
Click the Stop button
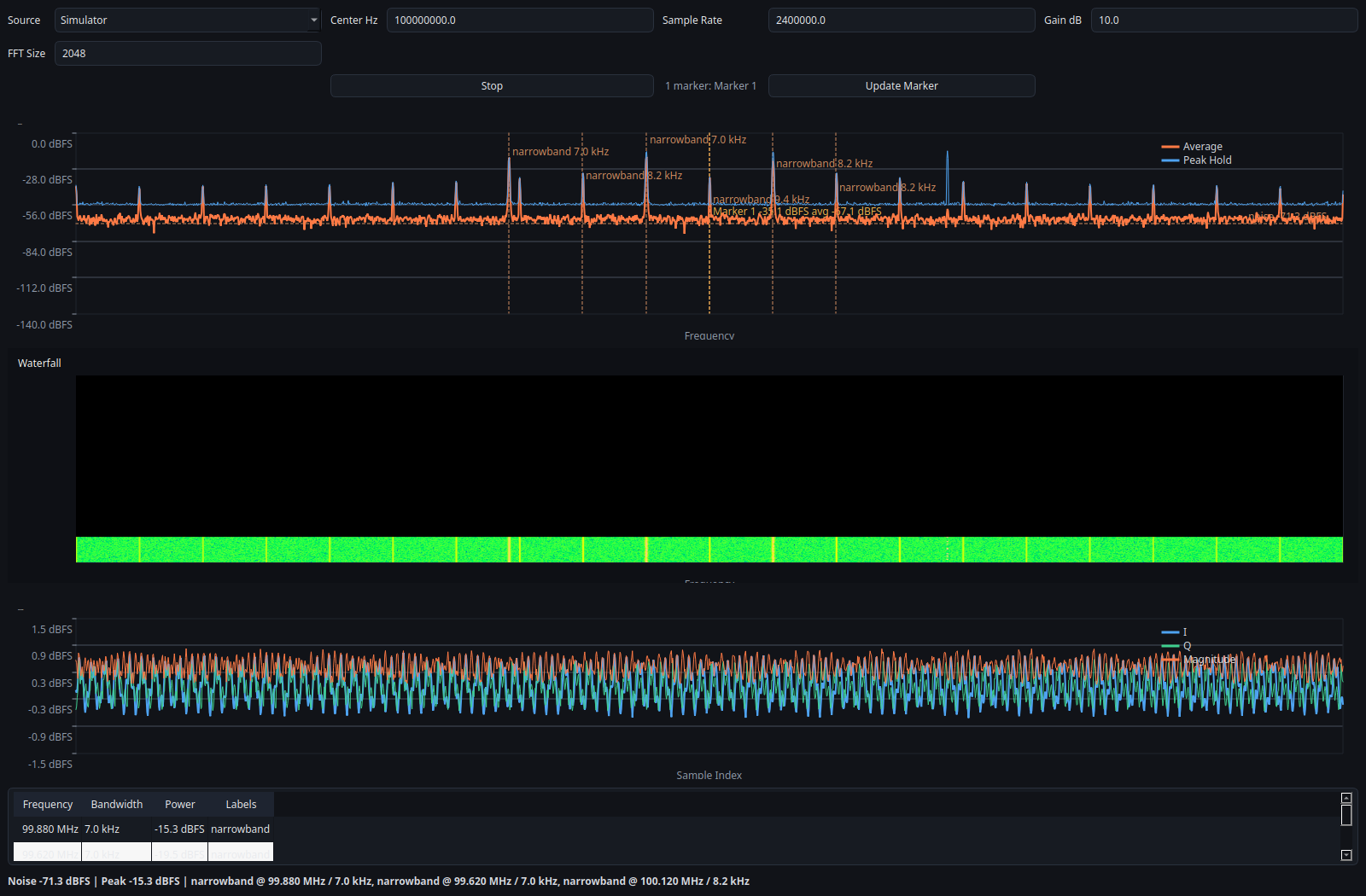pos(491,85)
